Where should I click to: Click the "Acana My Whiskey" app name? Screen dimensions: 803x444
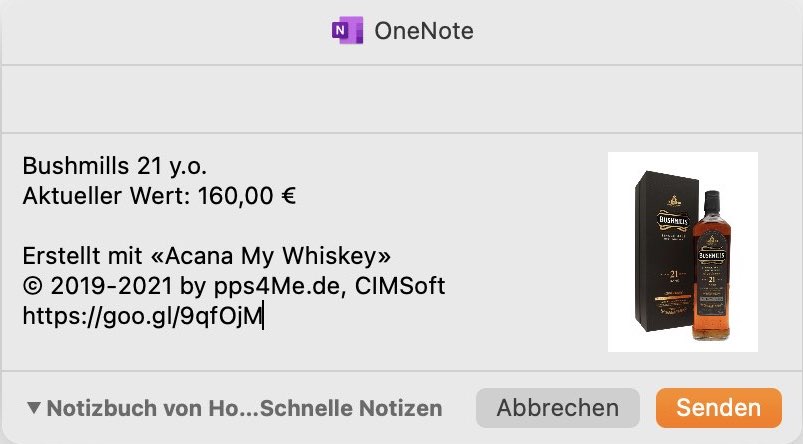coord(271,256)
